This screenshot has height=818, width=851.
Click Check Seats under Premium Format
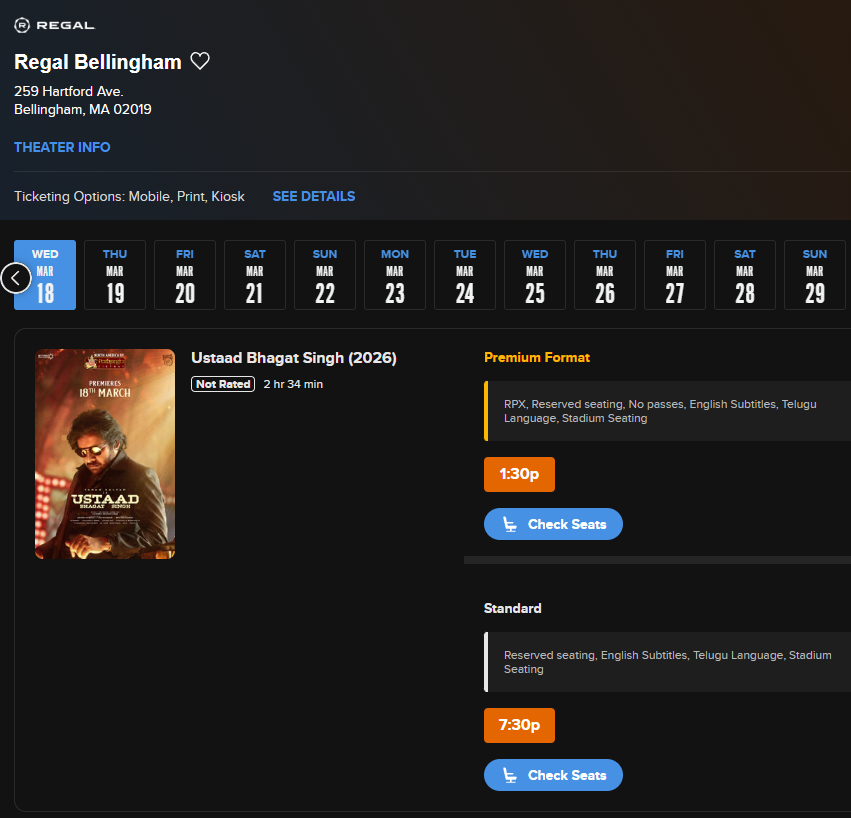(553, 523)
